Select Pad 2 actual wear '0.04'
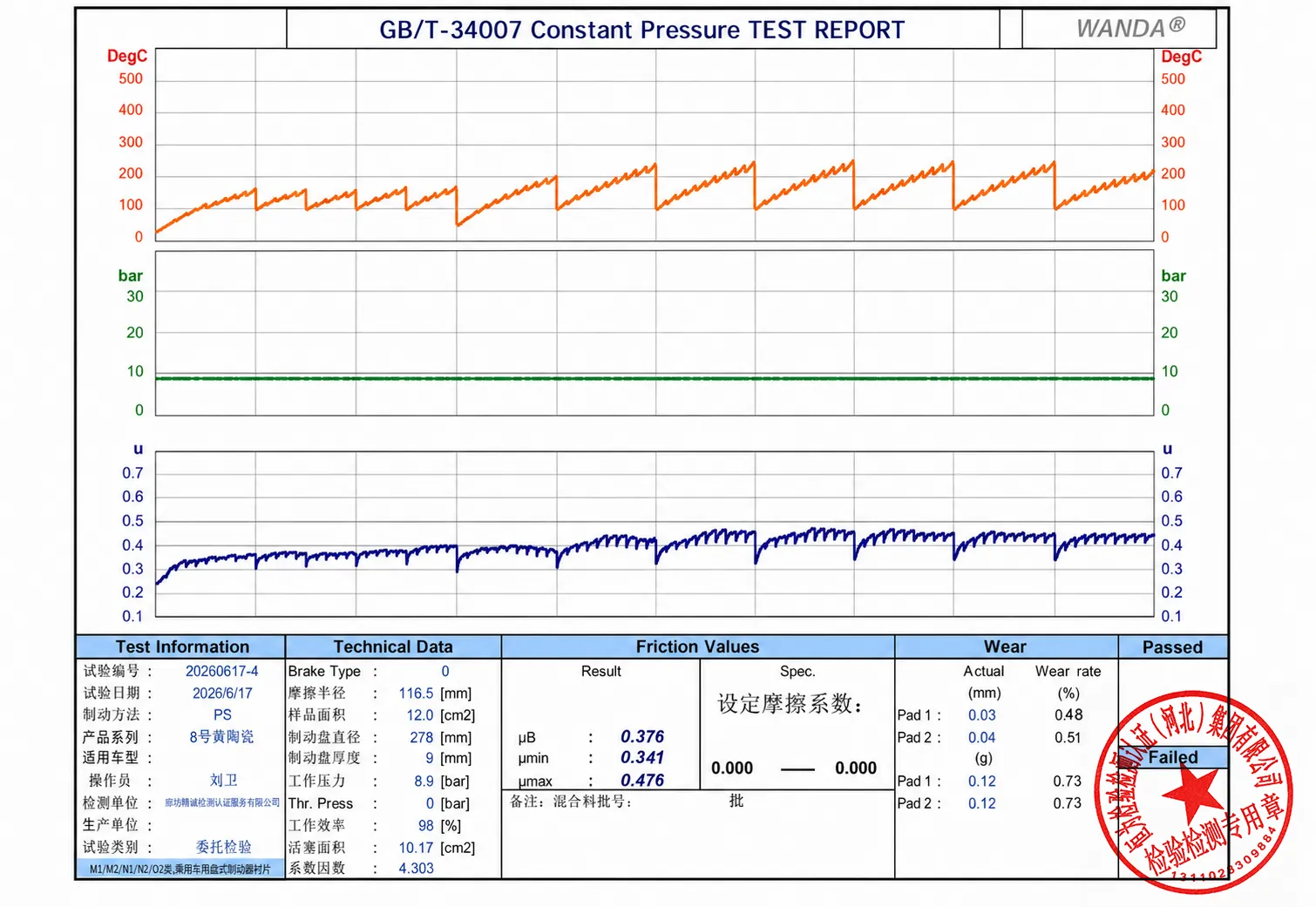 (x=981, y=737)
